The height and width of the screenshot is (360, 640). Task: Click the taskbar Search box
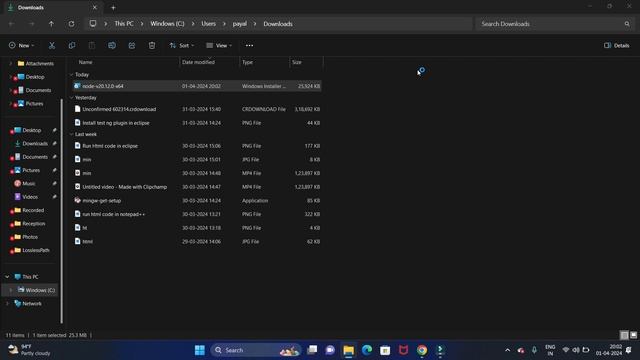pos(256,350)
